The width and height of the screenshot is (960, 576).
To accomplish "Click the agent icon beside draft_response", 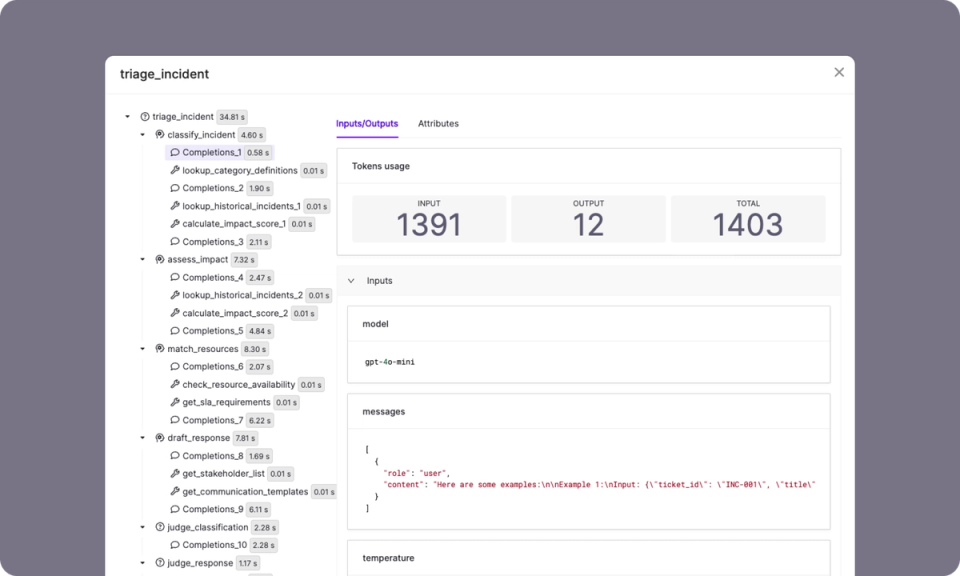I will 158,437.
